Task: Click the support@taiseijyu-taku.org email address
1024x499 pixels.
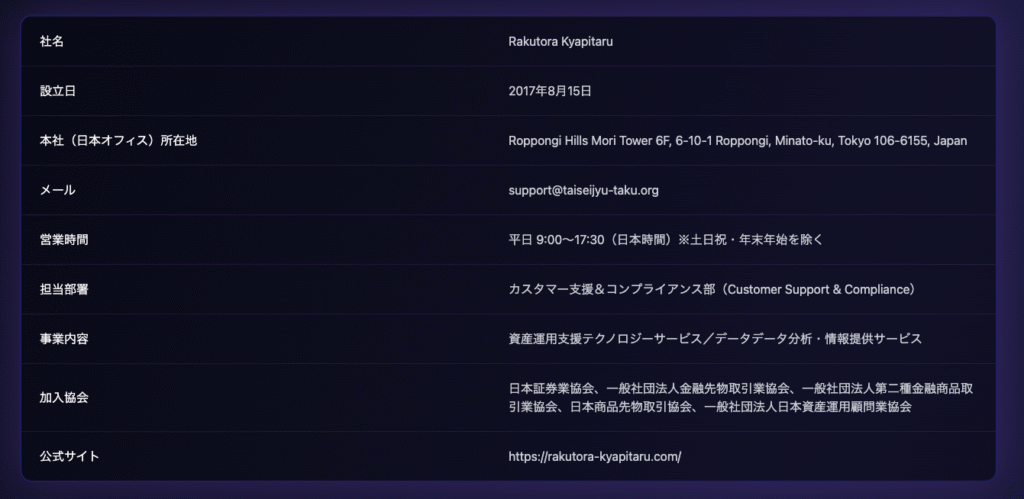Action: point(583,190)
